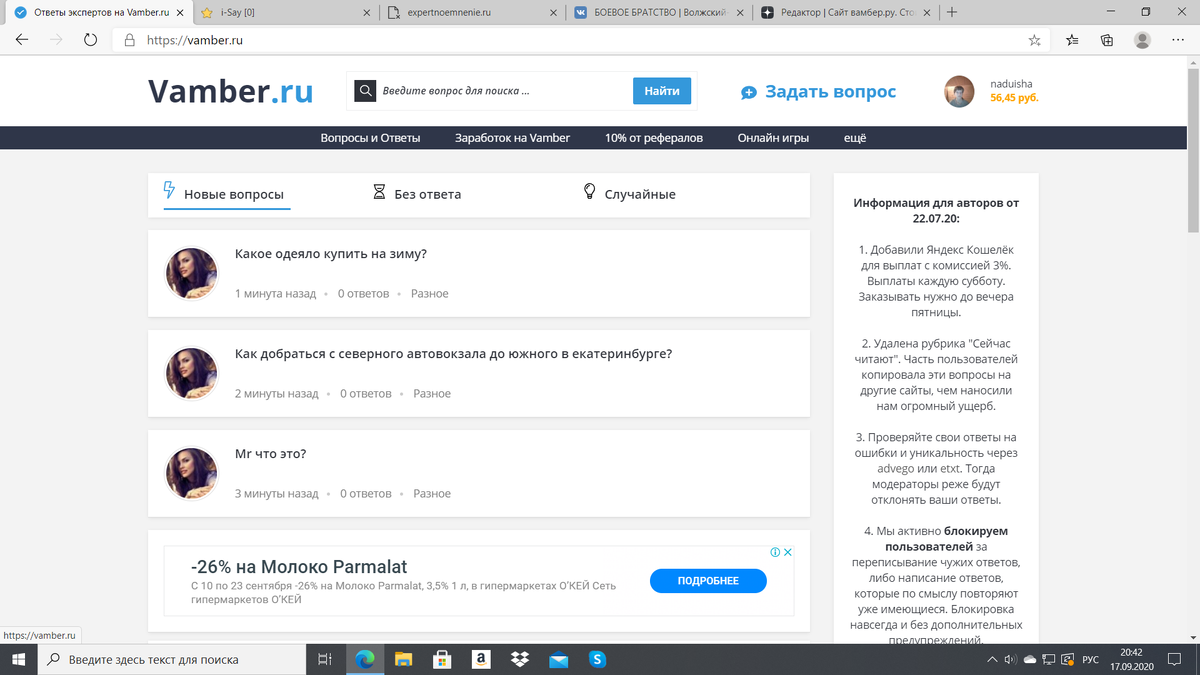This screenshot has height=675, width=1200.
Task: Open Collections in the browser toolbar
Action: click(x=1106, y=39)
